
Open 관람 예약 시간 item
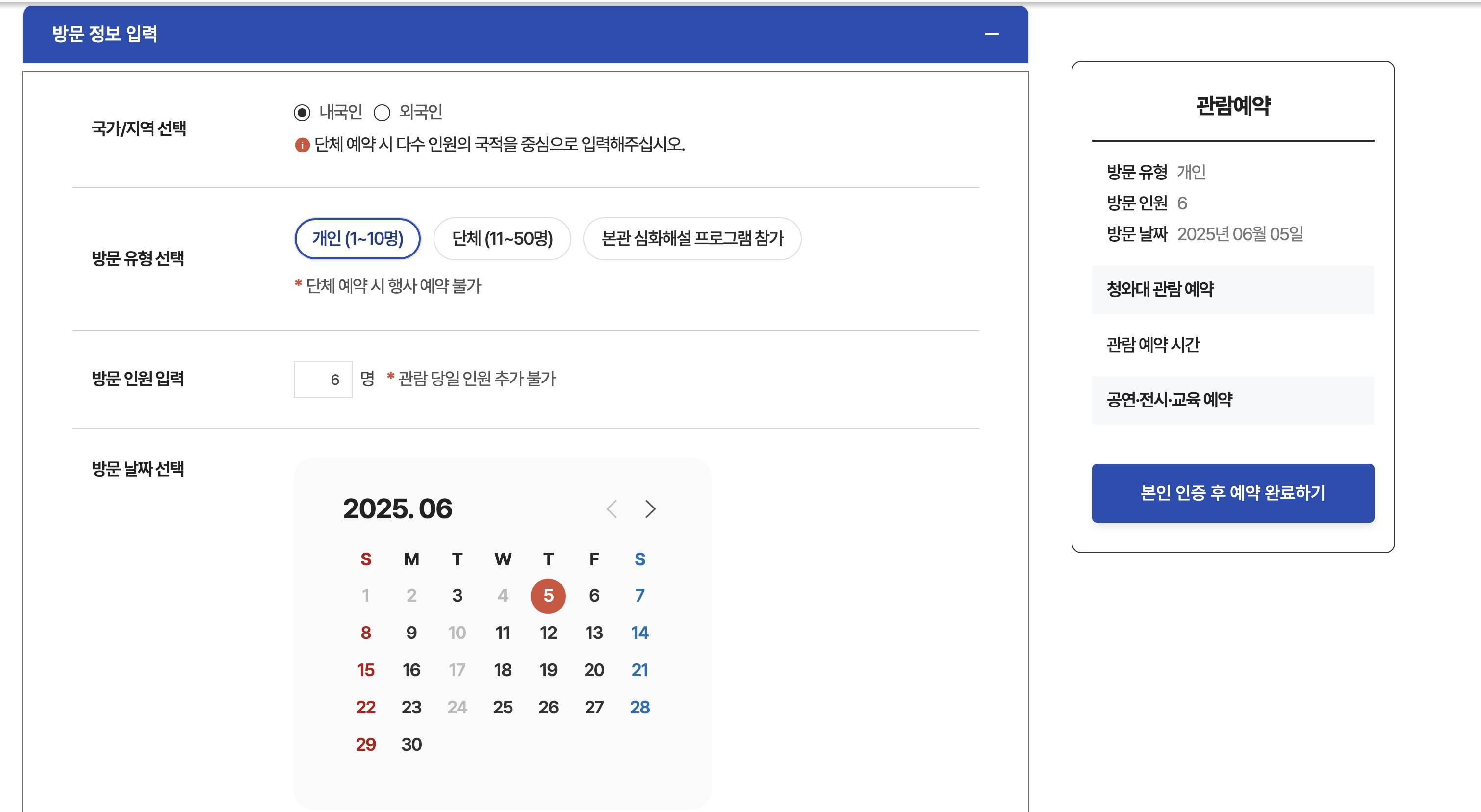pyautogui.click(x=1153, y=344)
